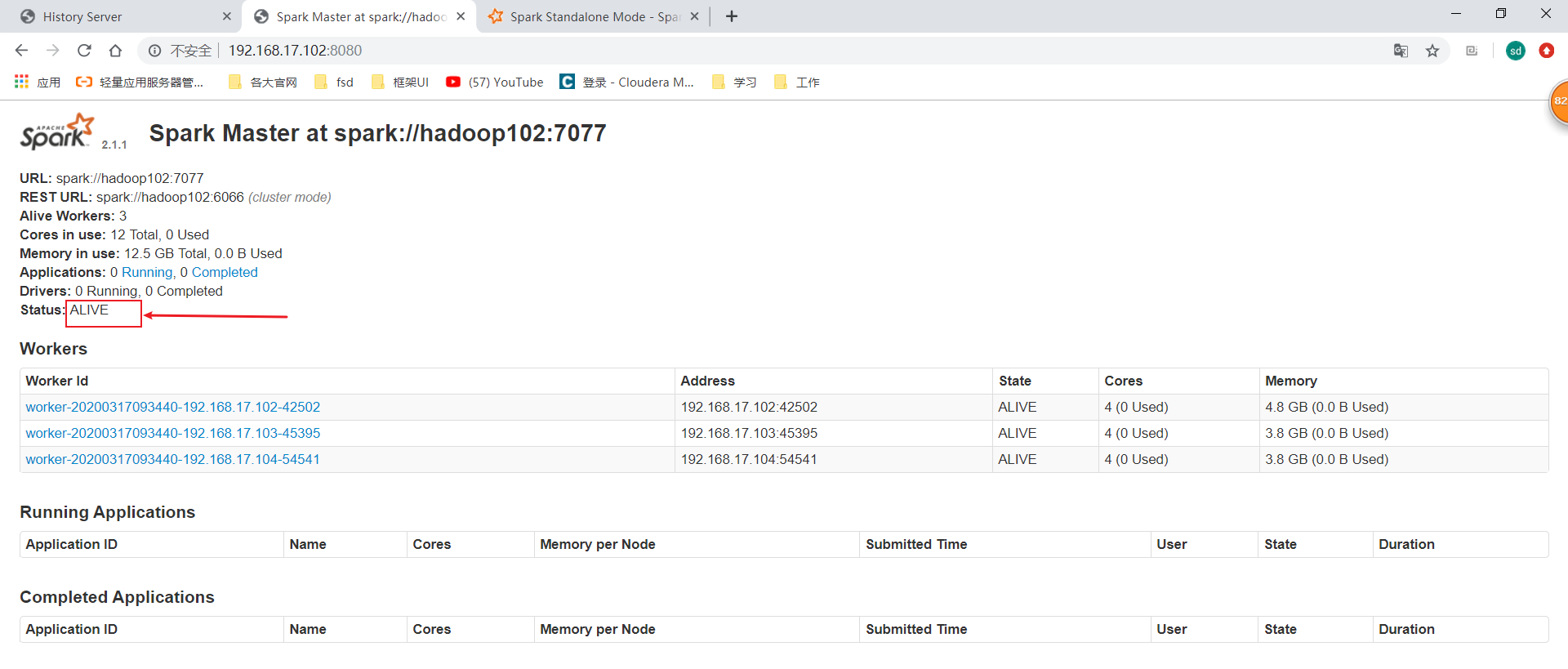Open the 工作 bookmark folder

[x=797, y=82]
